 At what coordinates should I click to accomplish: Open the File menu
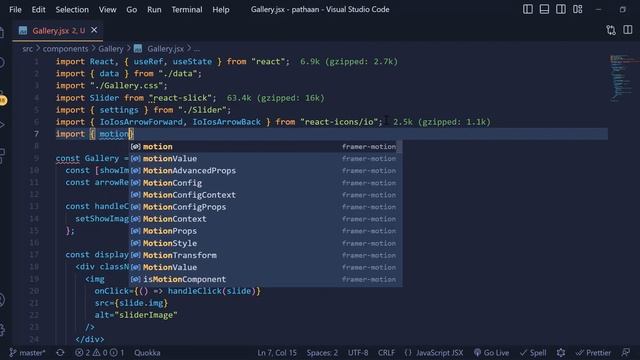pyautogui.click(x=15, y=9)
